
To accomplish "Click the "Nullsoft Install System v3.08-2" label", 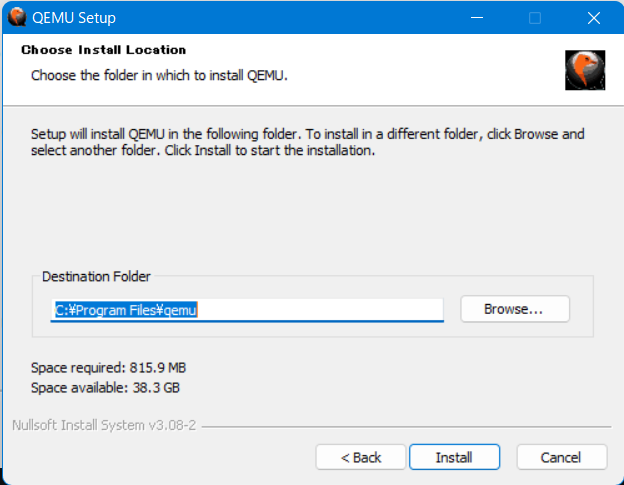I will click(103, 425).
